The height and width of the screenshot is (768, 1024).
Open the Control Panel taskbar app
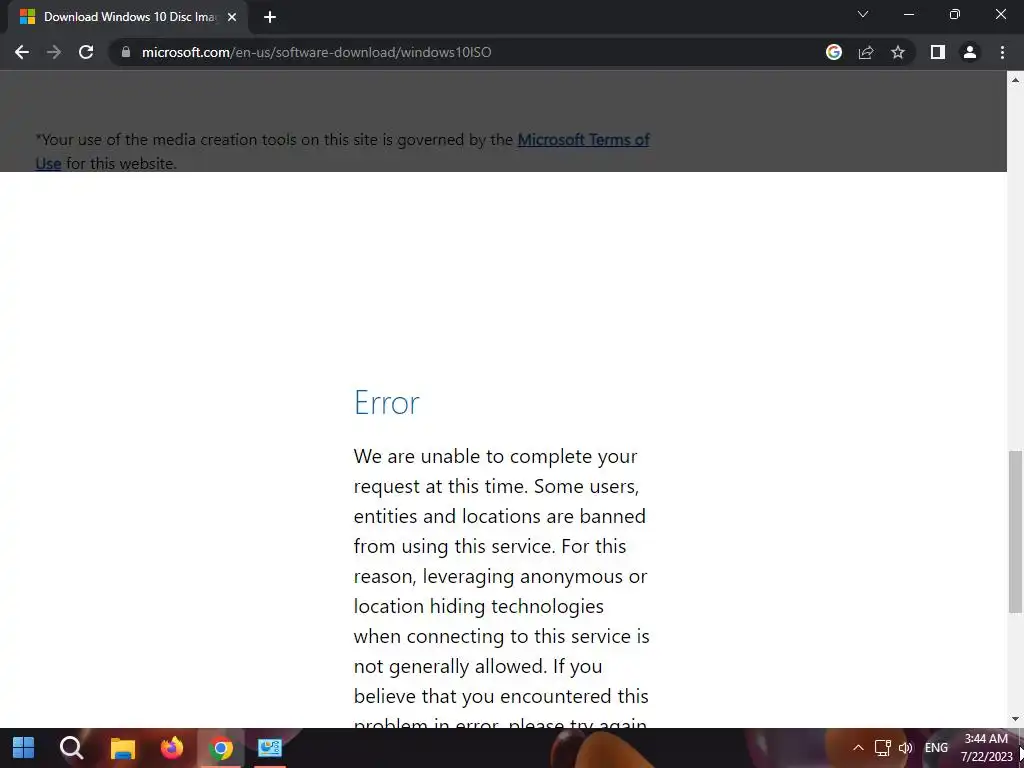[x=270, y=748]
